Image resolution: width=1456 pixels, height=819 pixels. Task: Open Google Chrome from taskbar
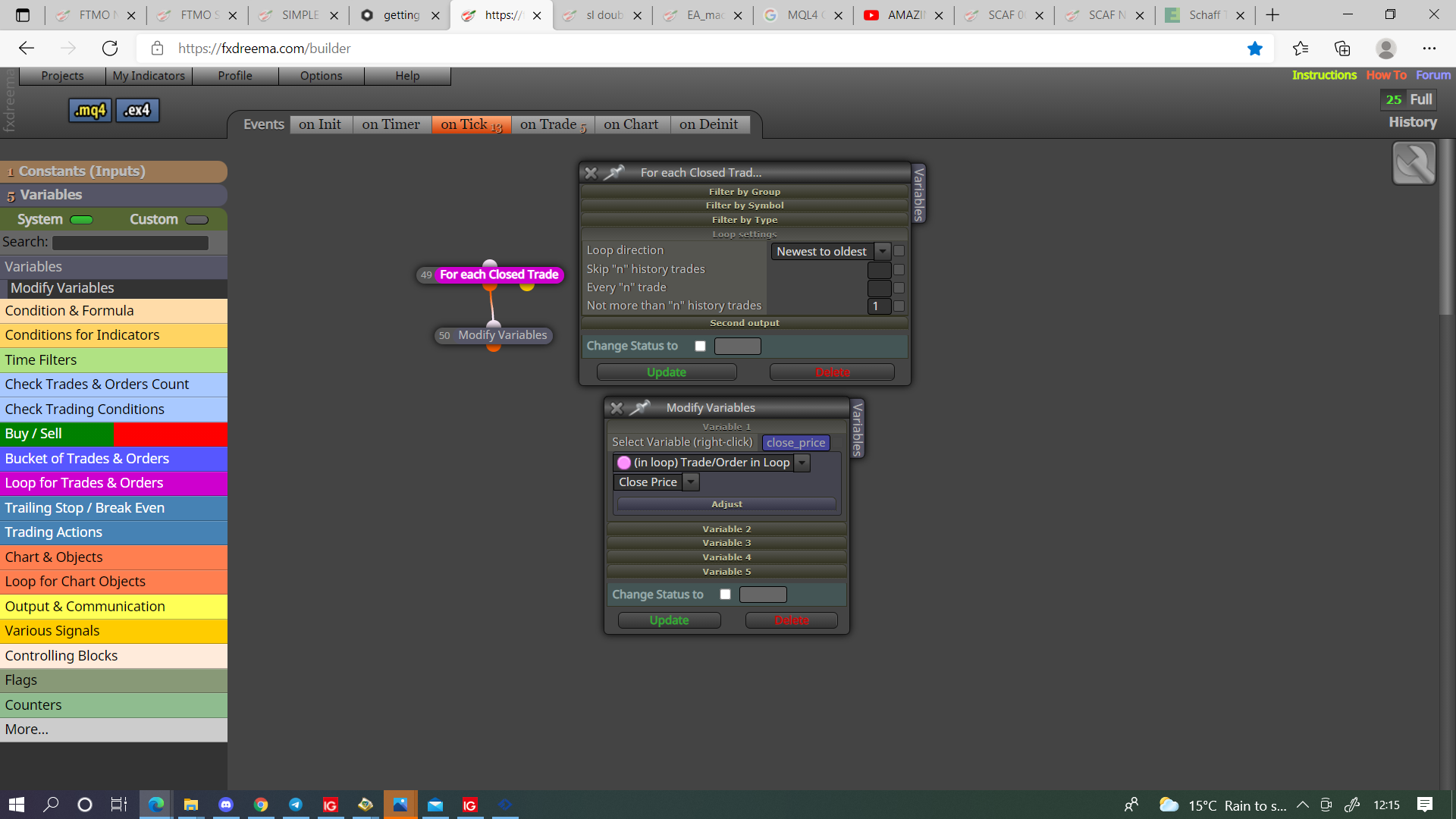[261, 805]
